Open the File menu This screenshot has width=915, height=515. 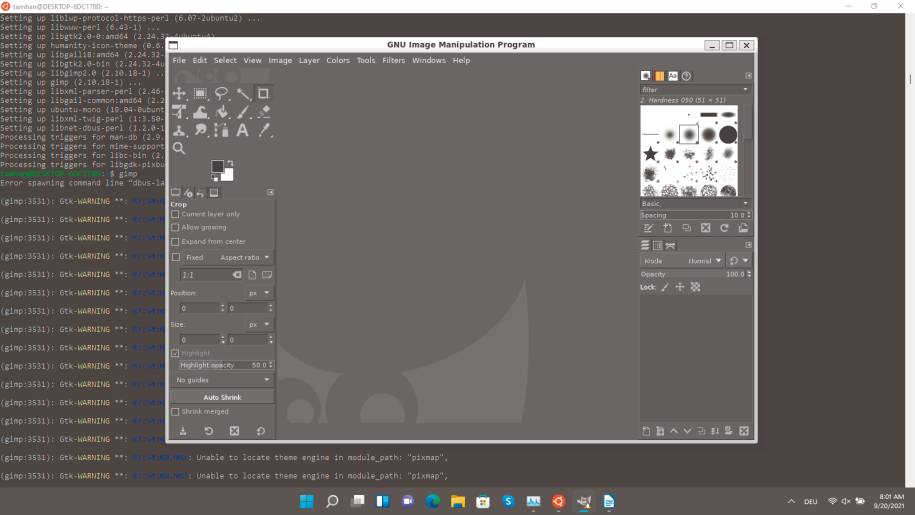pos(179,60)
